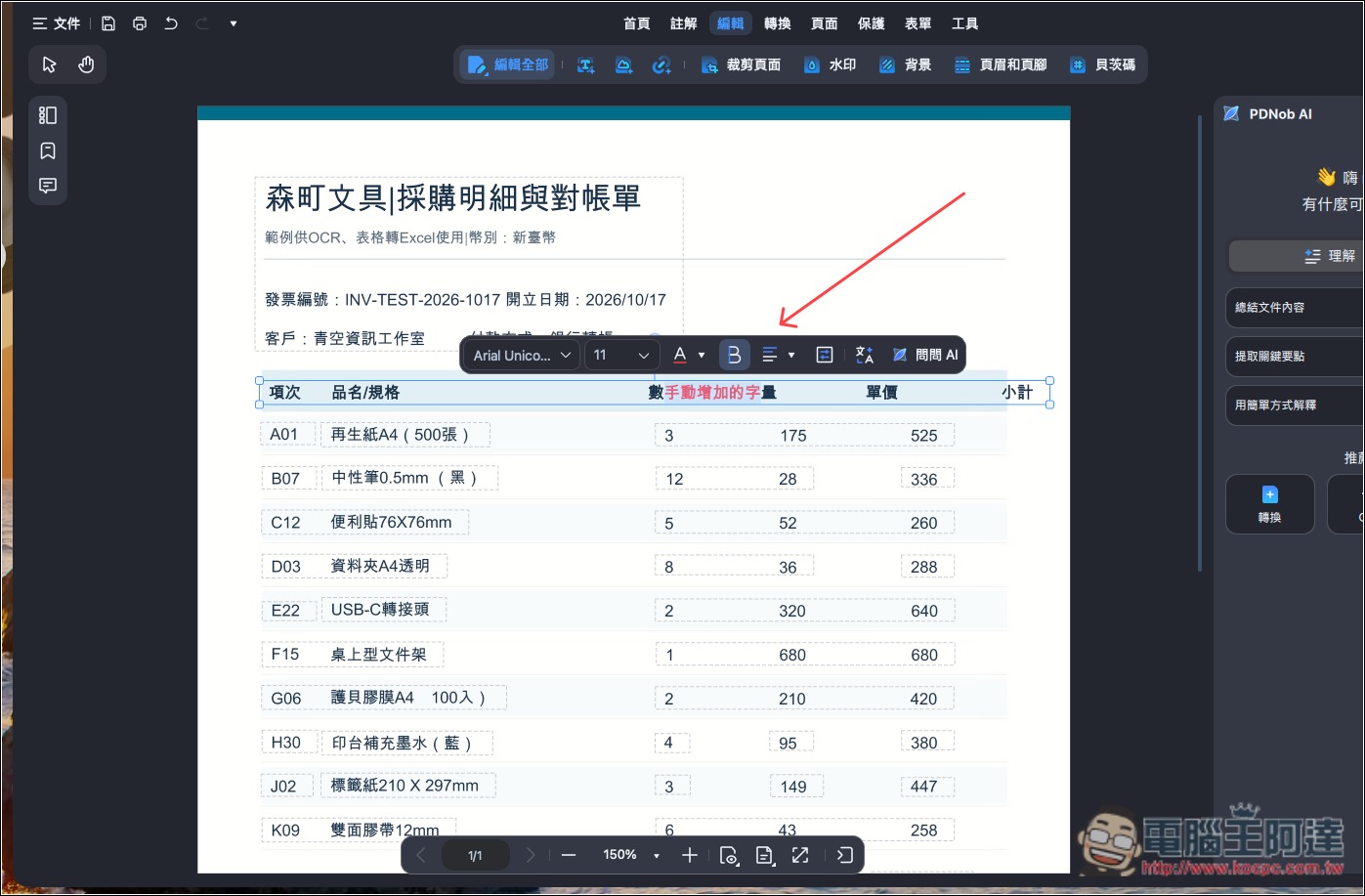Enter fullscreen view

[x=800, y=855]
